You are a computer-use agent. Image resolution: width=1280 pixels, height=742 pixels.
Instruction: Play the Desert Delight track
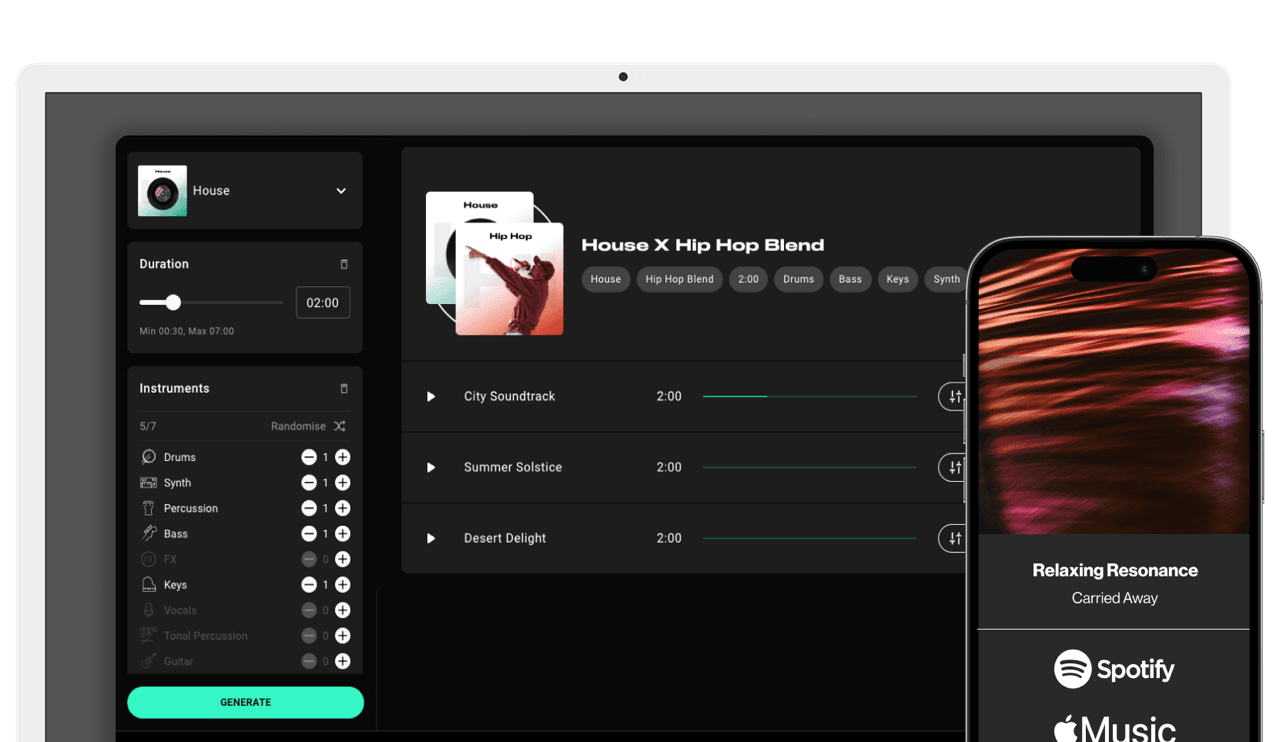[x=431, y=539]
